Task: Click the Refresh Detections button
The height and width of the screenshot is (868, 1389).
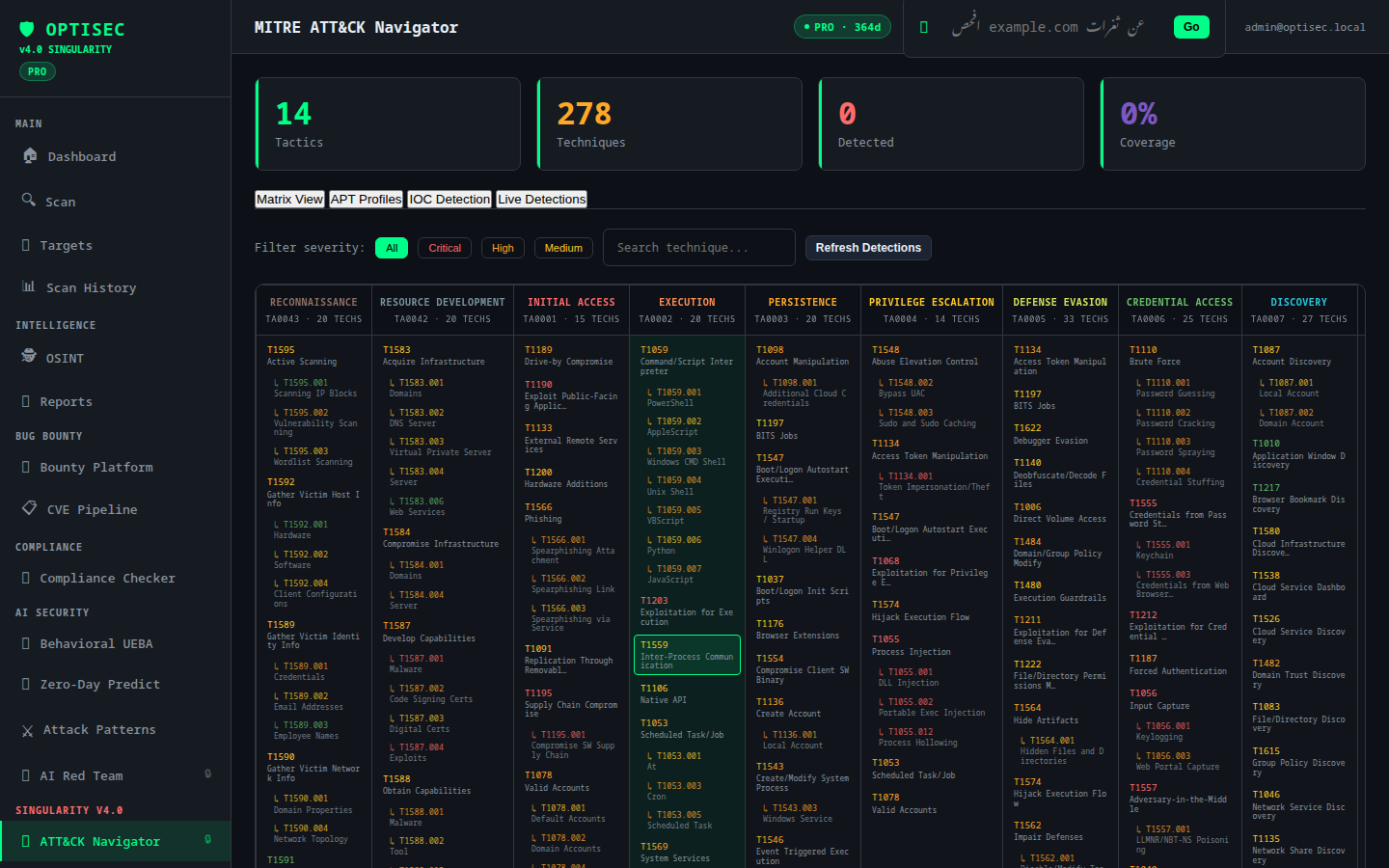Action: (x=868, y=248)
